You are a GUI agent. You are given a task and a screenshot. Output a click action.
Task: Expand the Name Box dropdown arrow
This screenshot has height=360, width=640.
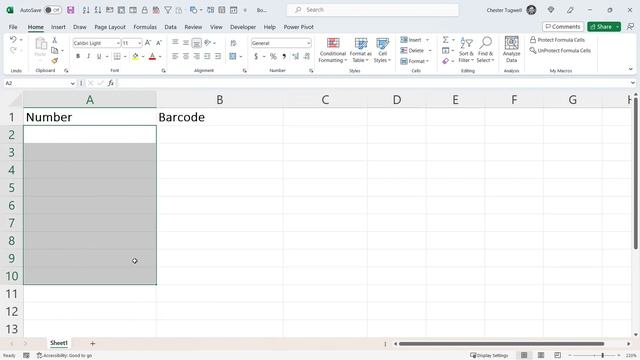tap(73, 83)
